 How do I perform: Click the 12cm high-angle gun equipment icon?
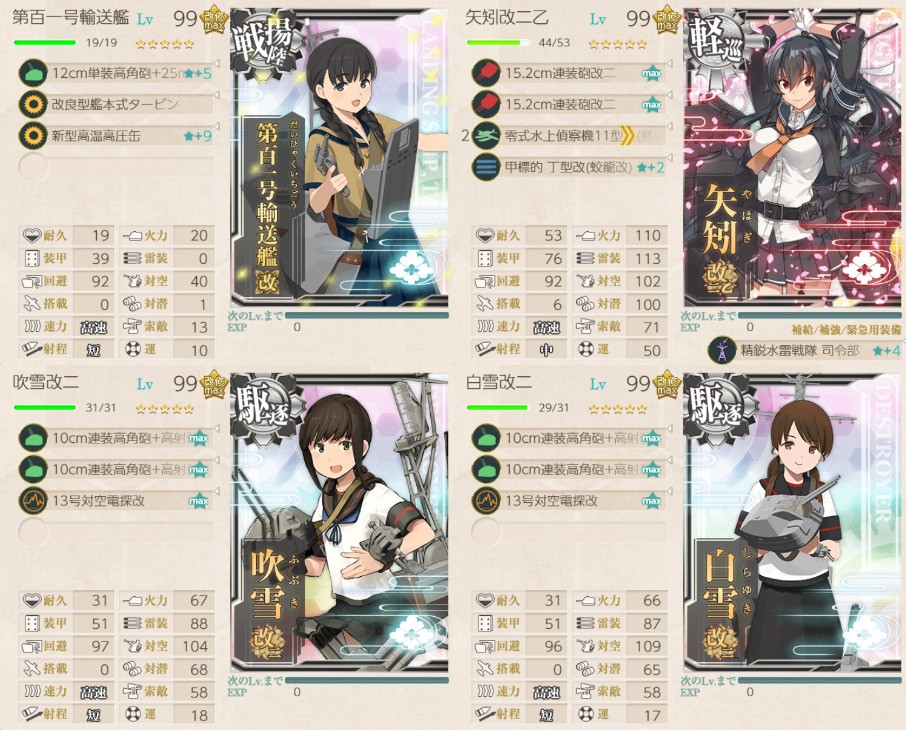33,73
